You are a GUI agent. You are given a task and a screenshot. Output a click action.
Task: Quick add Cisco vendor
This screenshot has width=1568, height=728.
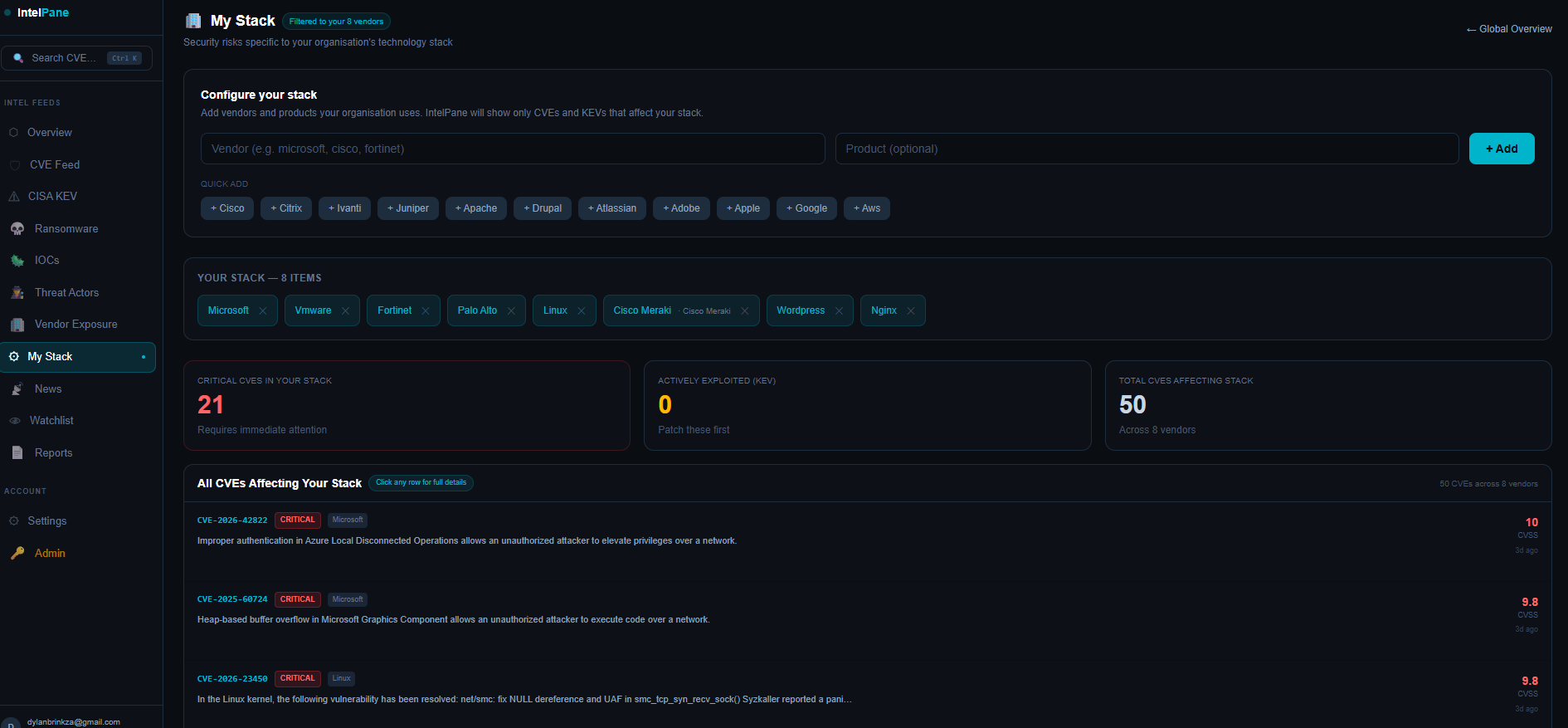tap(227, 208)
